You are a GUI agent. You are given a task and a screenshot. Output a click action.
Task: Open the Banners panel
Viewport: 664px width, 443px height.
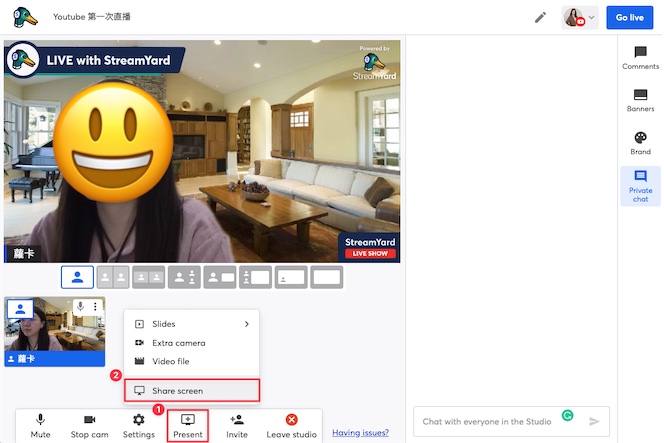tap(640, 100)
